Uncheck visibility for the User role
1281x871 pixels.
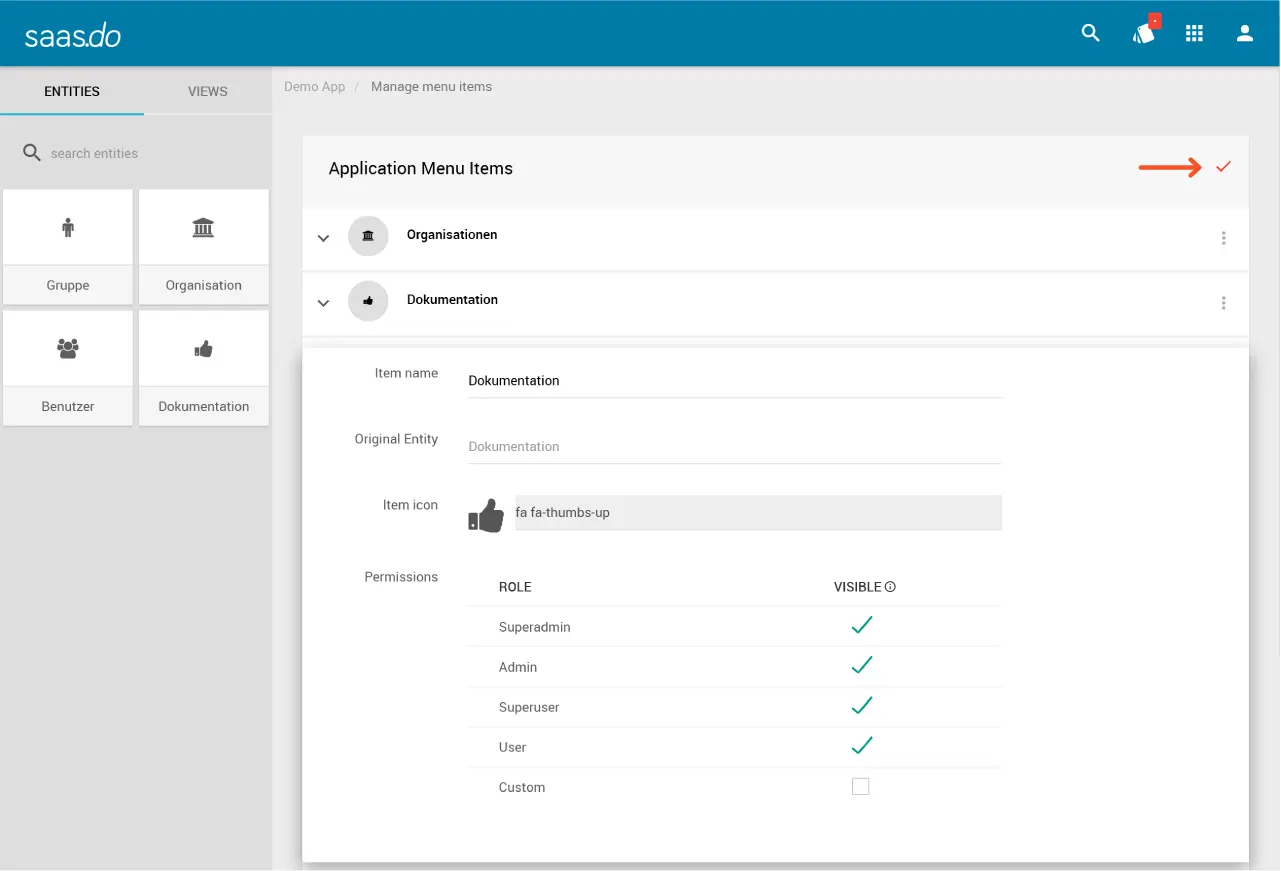click(861, 746)
